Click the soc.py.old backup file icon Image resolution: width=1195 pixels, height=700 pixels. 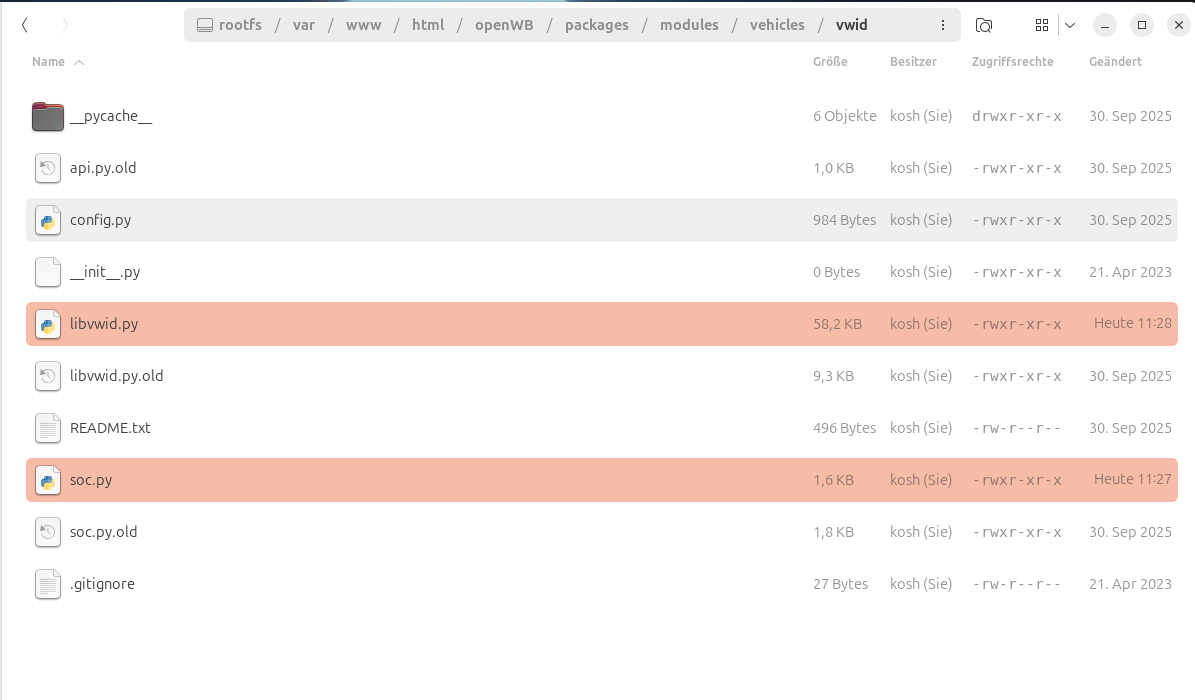(48, 532)
